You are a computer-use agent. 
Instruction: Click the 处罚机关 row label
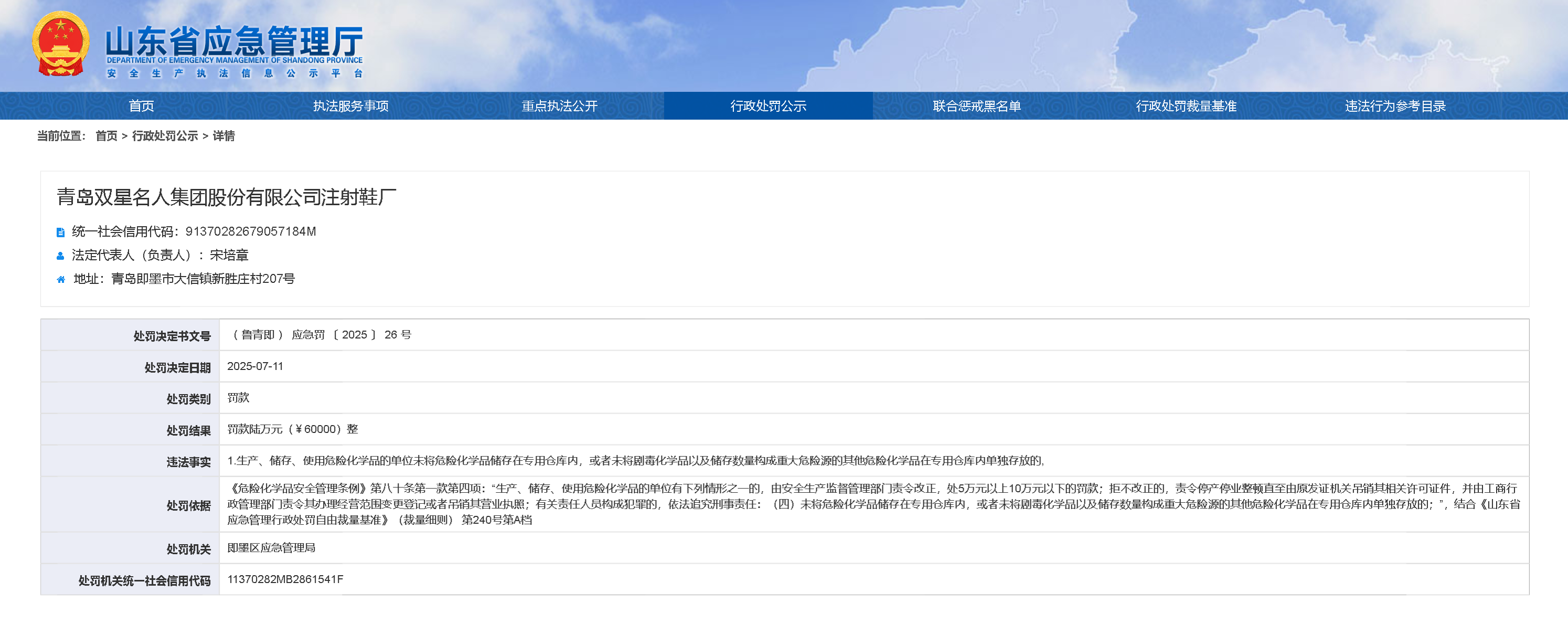tap(189, 550)
